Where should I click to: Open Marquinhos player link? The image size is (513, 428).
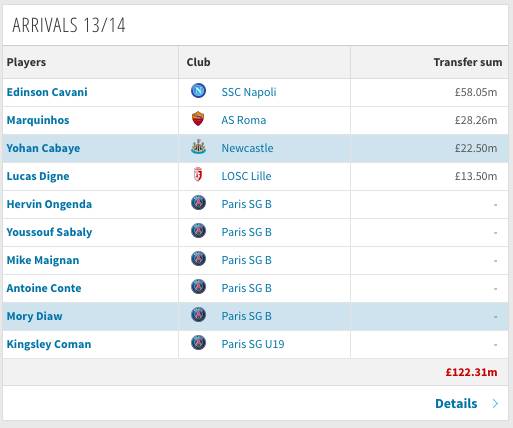[38, 120]
